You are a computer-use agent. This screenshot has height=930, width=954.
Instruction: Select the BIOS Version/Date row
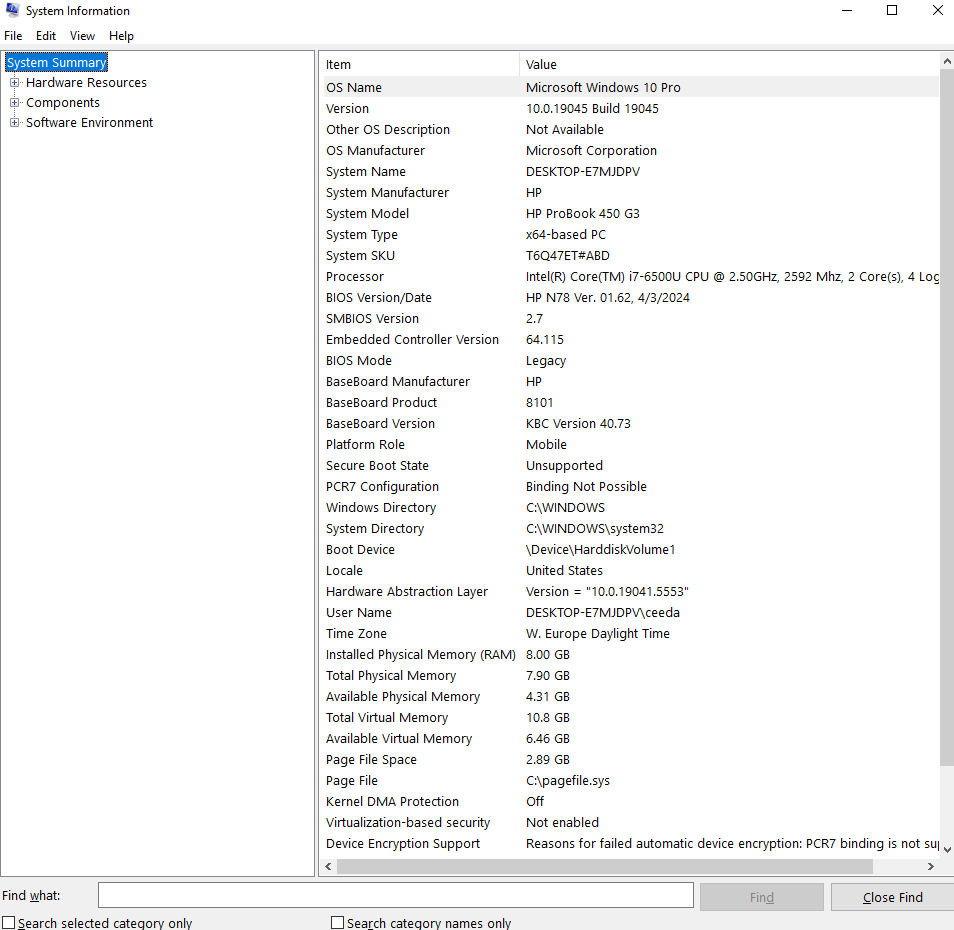[x=629, y=297]
